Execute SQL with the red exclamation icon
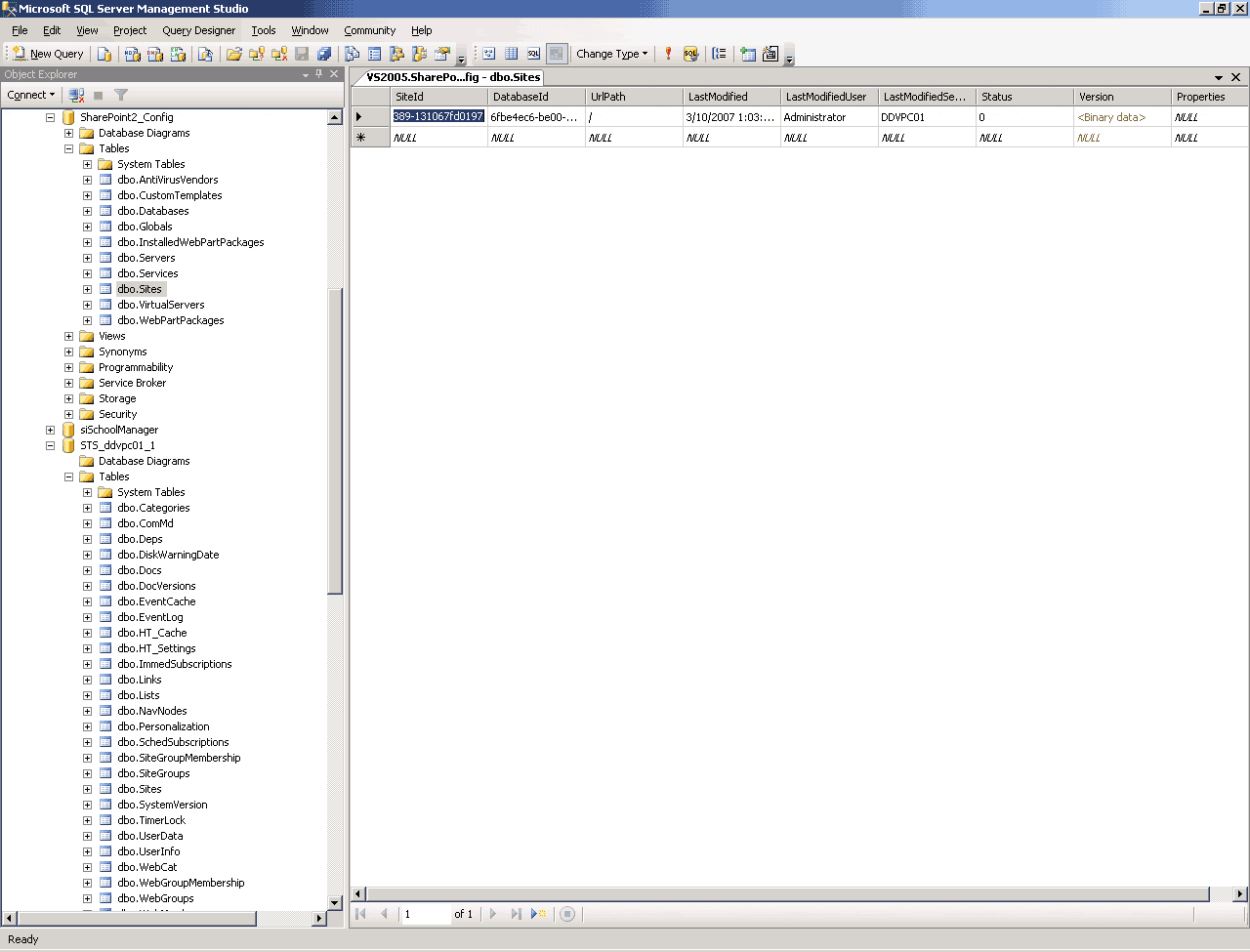The height and width of the screenshot is (952, 1250). (669, 54)
